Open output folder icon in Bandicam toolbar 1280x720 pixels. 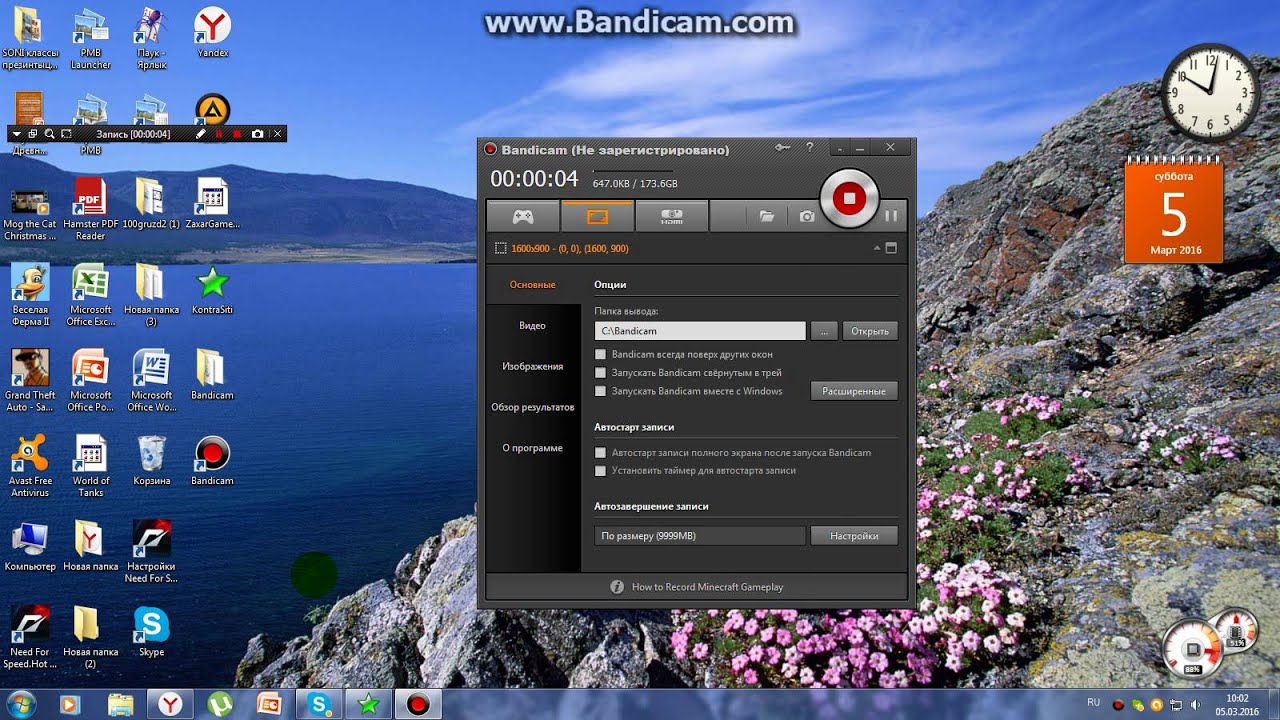tap(766, 216)
